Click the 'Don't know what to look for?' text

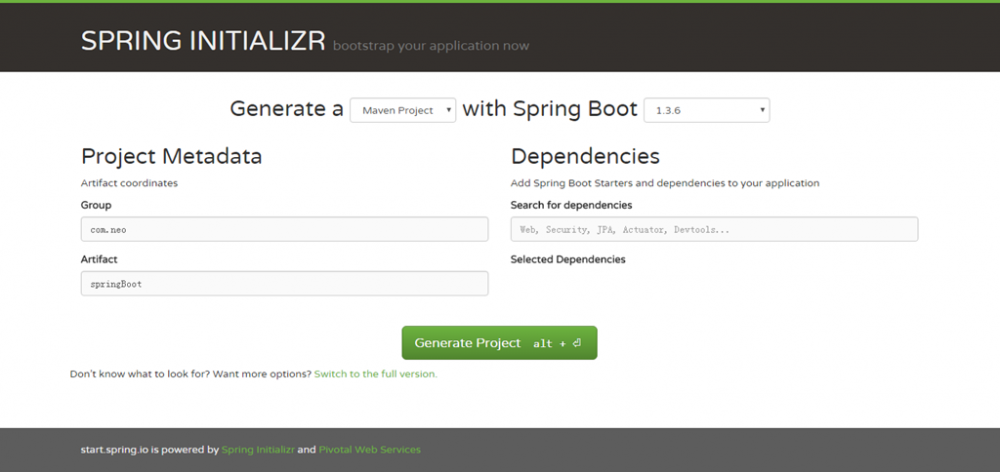(140, 374)
